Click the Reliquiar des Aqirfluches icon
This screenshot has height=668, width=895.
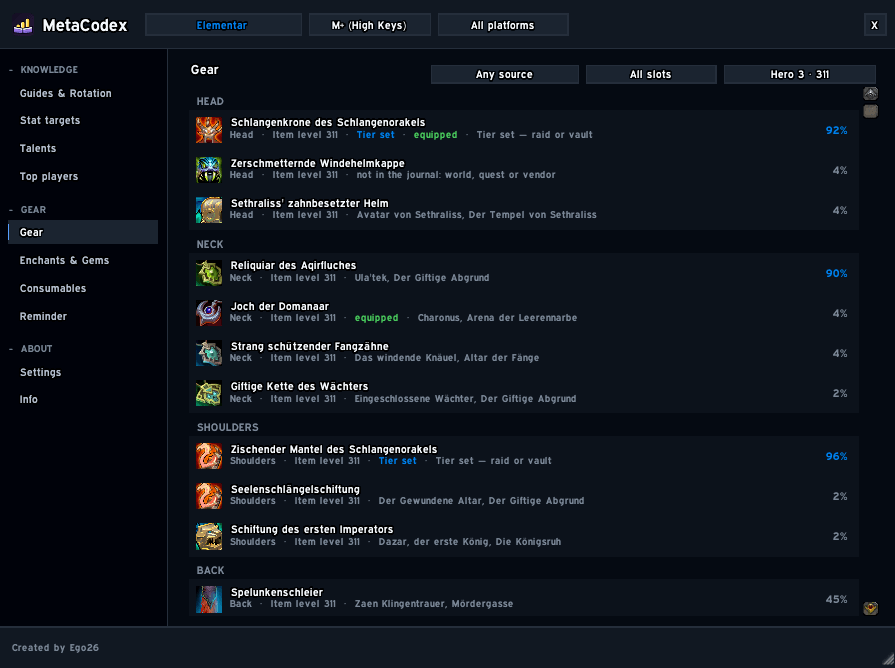[x=209, y=273]
